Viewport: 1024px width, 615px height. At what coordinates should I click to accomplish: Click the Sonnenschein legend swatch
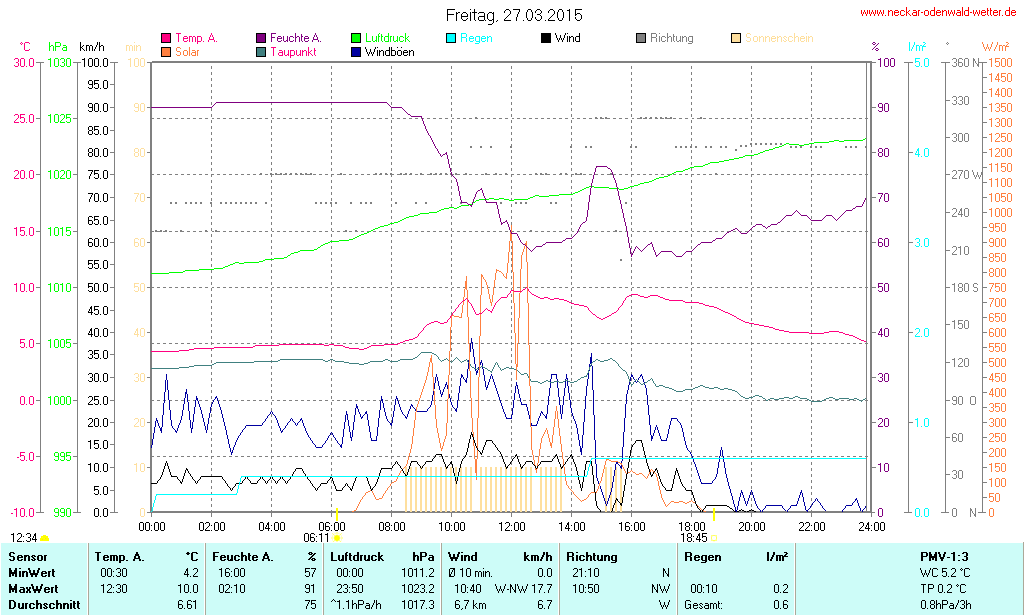point(736,39)
